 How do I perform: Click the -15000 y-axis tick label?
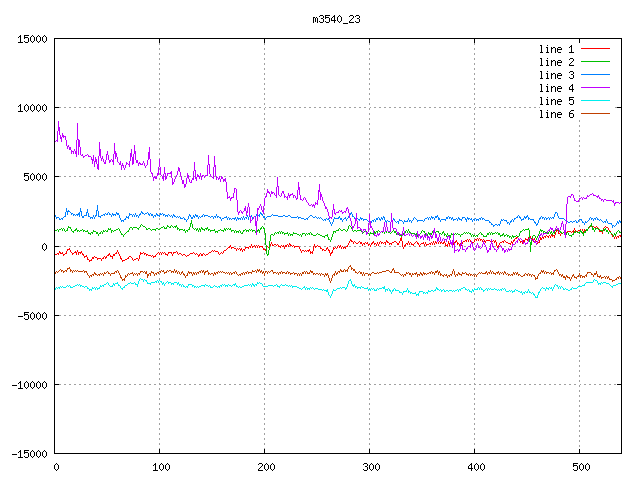click(x=29, y=454)
